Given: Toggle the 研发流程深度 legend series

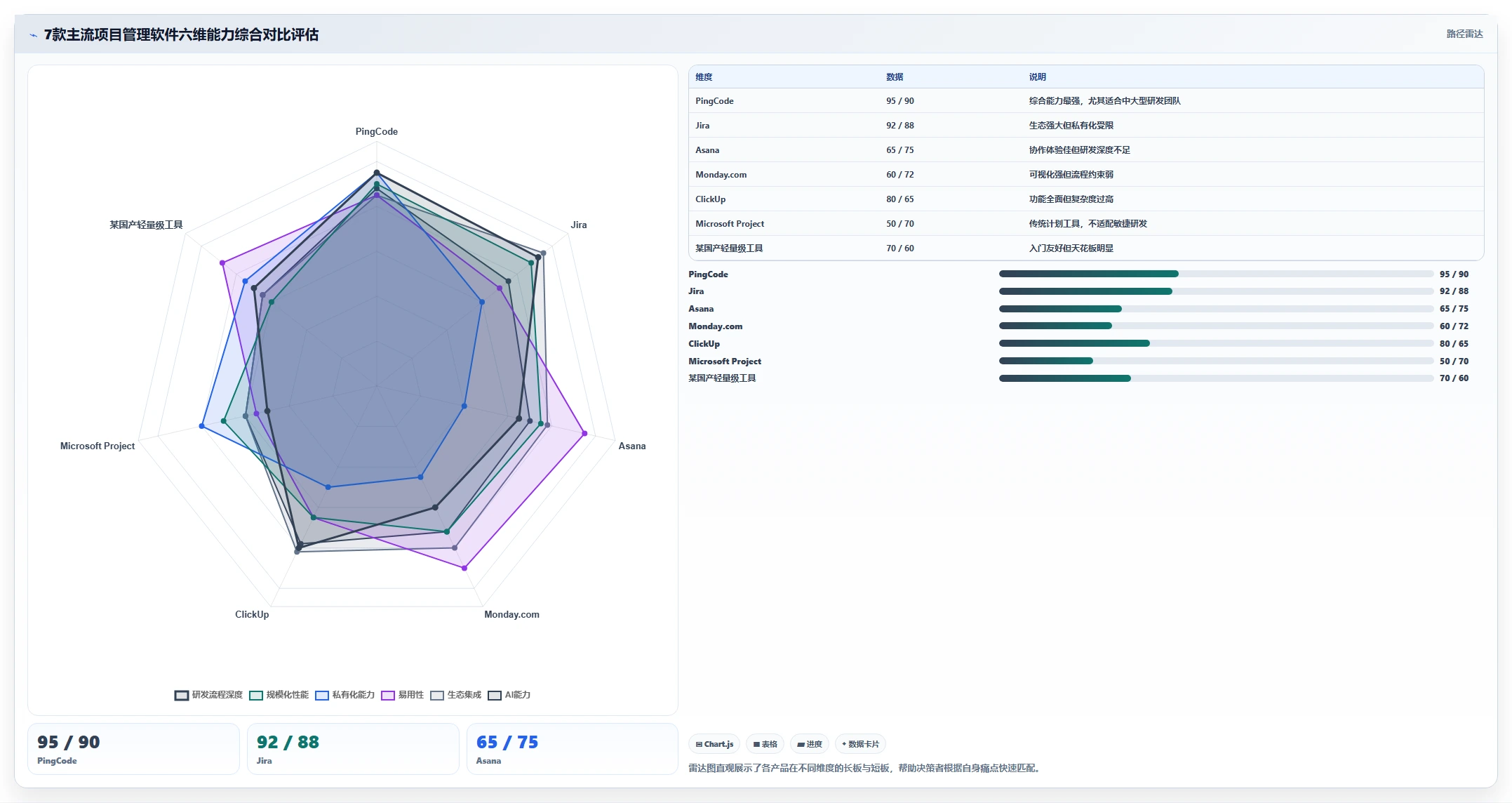Looking at the screenshot, I should point(208,695).
